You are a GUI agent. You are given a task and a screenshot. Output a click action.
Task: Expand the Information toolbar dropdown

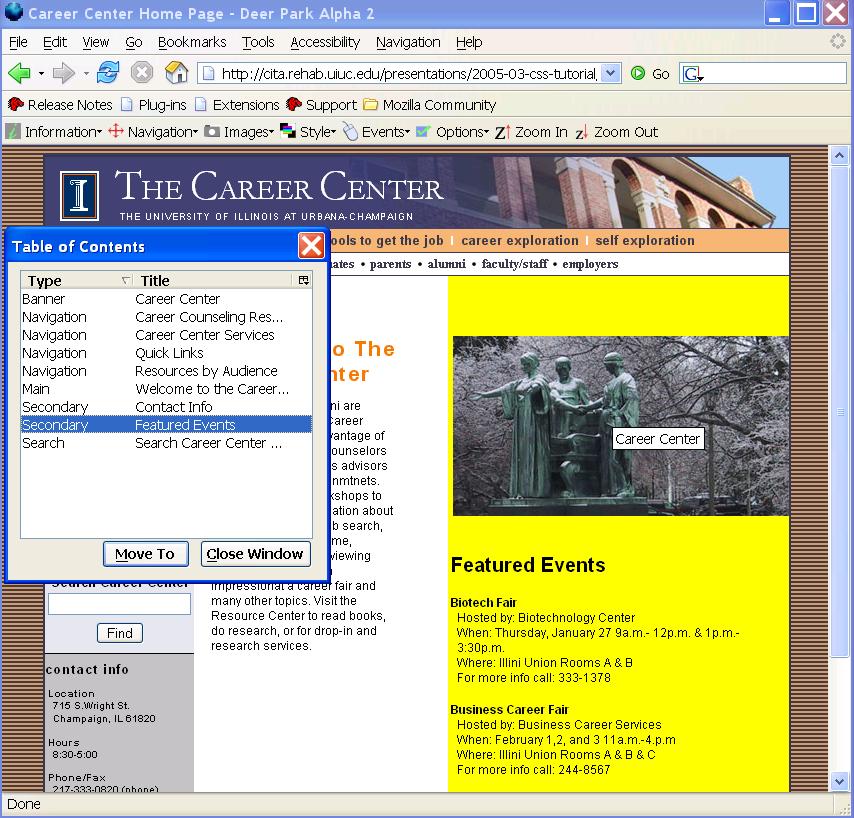click(x=55, y=132)
